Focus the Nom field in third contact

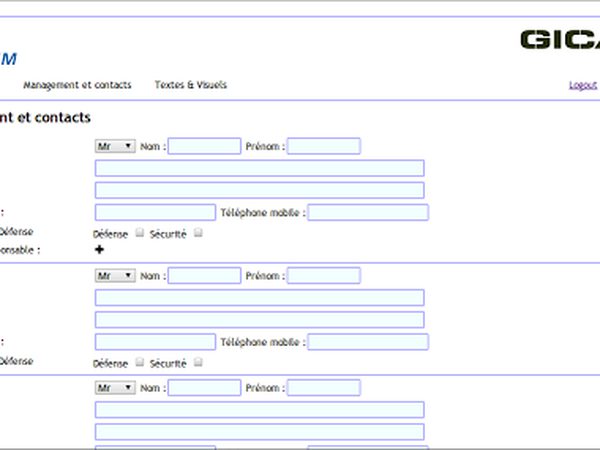coord(204,388)
